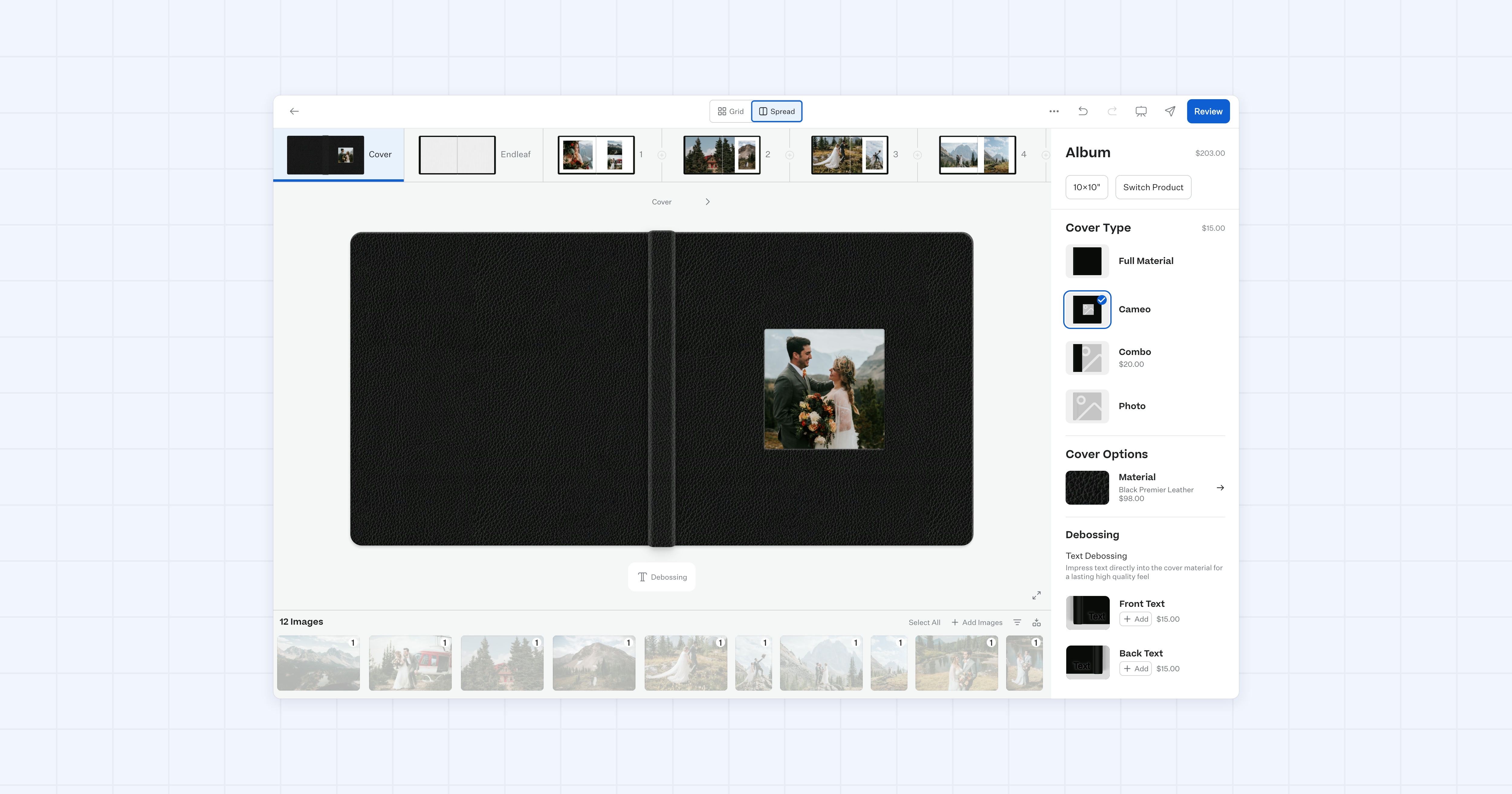Open the 10×10" size selector
The width and height of the screenshot is (1512, 794).
(1086, 187)
